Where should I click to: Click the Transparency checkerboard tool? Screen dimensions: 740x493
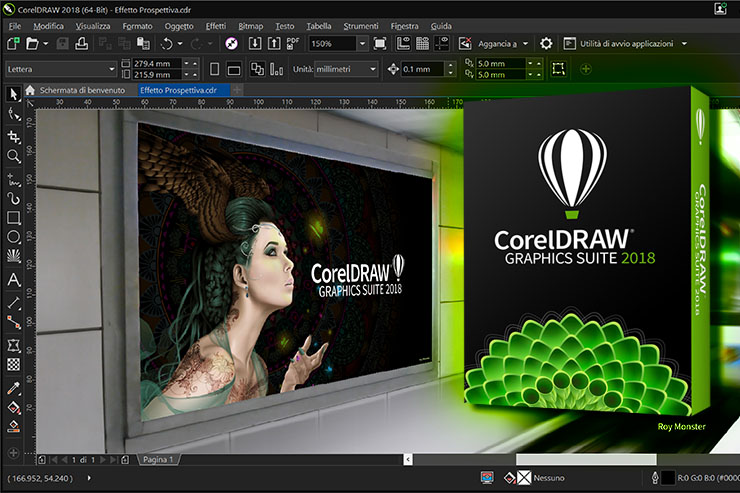(x=14, y=365)
